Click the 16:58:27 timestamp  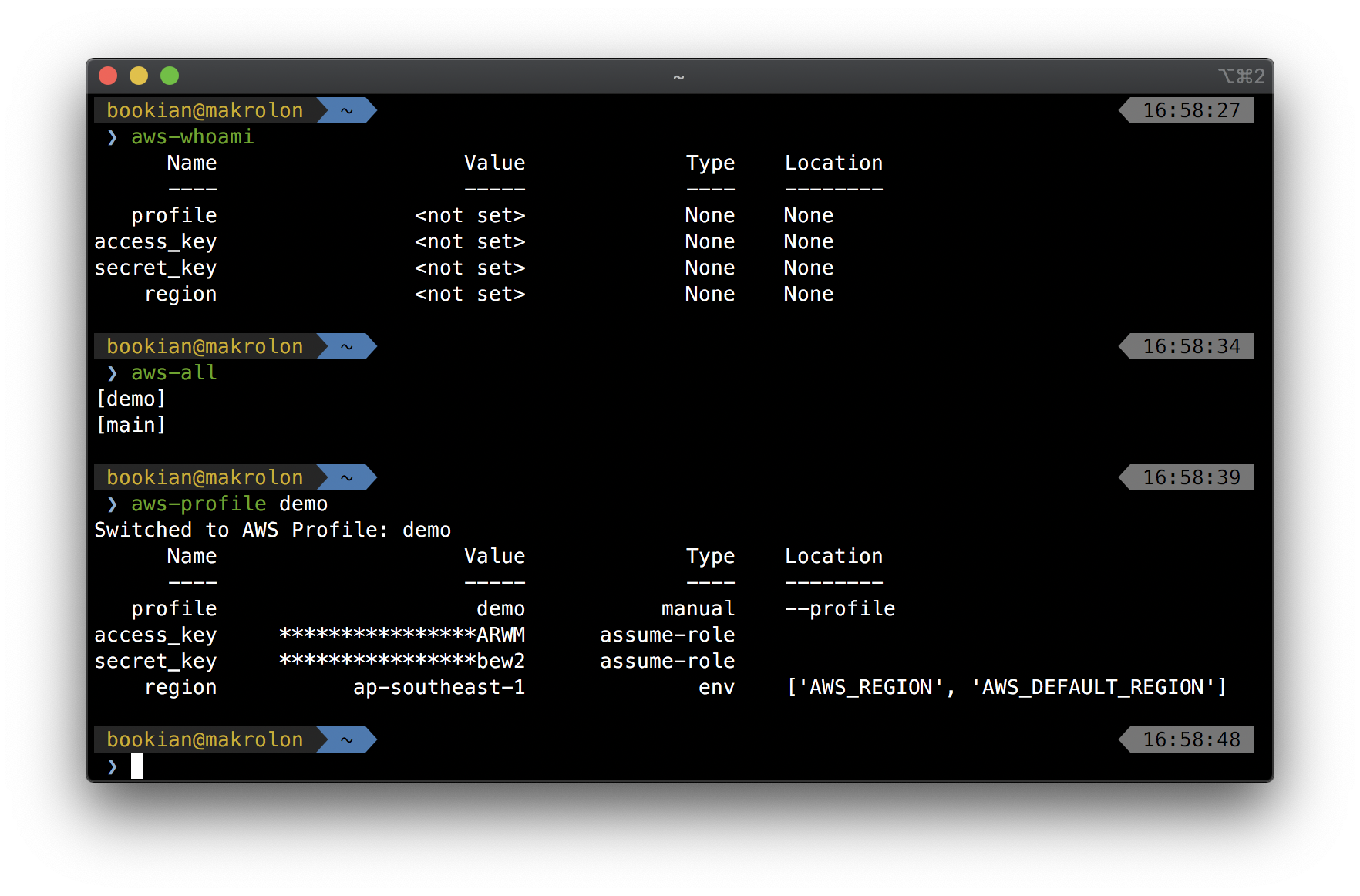tap(1191, 110)
